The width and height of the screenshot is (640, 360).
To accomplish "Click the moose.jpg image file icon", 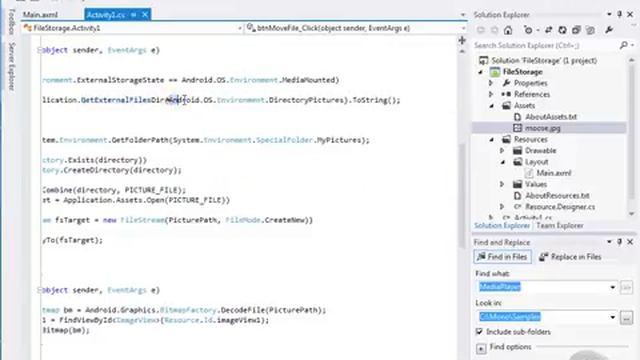I will [x=518, y=128].
